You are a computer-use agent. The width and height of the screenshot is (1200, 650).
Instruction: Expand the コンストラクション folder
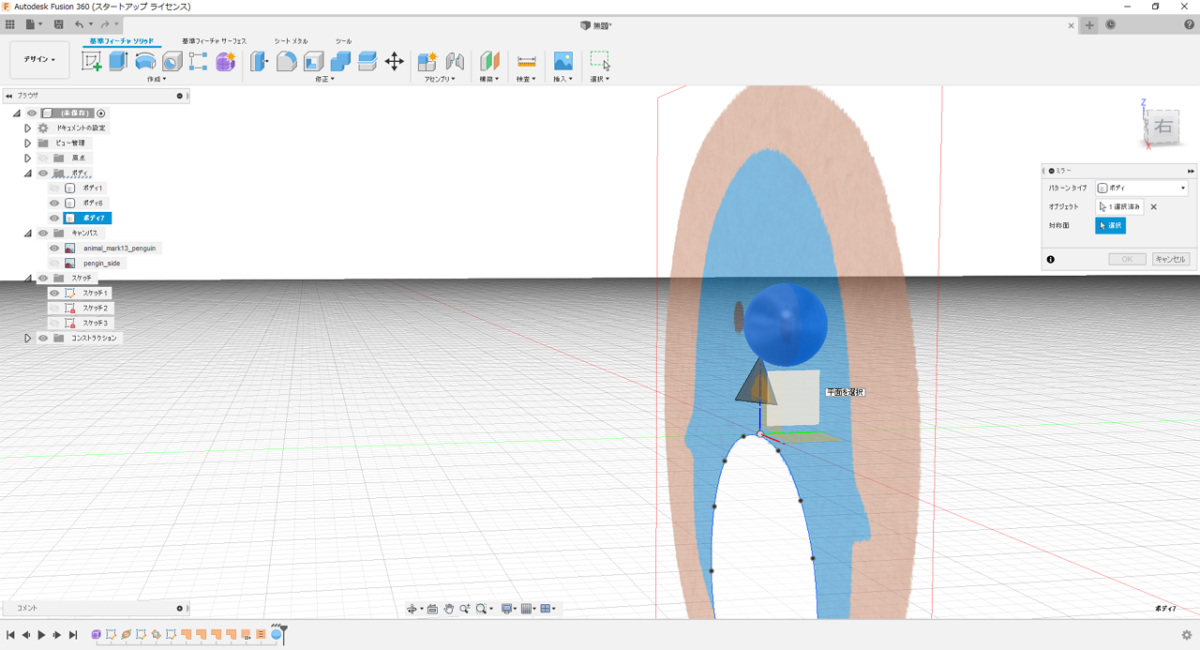click(x=28, y=338)
